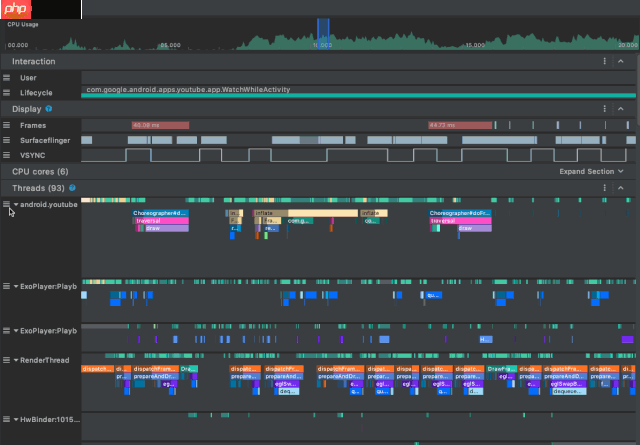
Task: Click the CPU cores (6) label
Action: coord(40,171)
